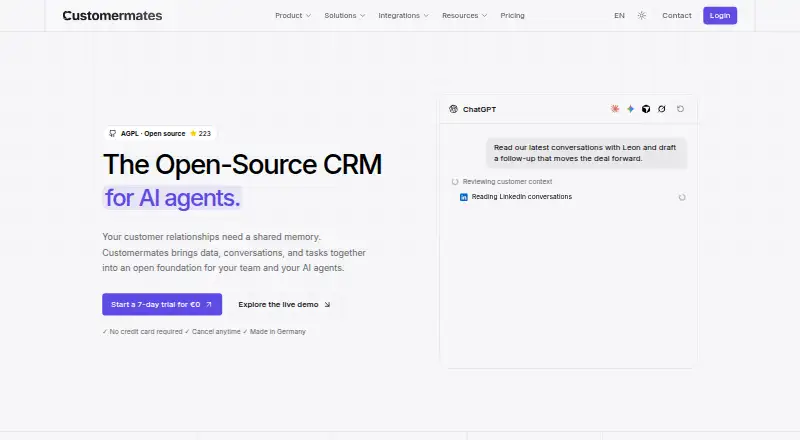This screenshot has width=800, height=440.
Task: Click the Customermates logo
Action: tap(112, 16)
